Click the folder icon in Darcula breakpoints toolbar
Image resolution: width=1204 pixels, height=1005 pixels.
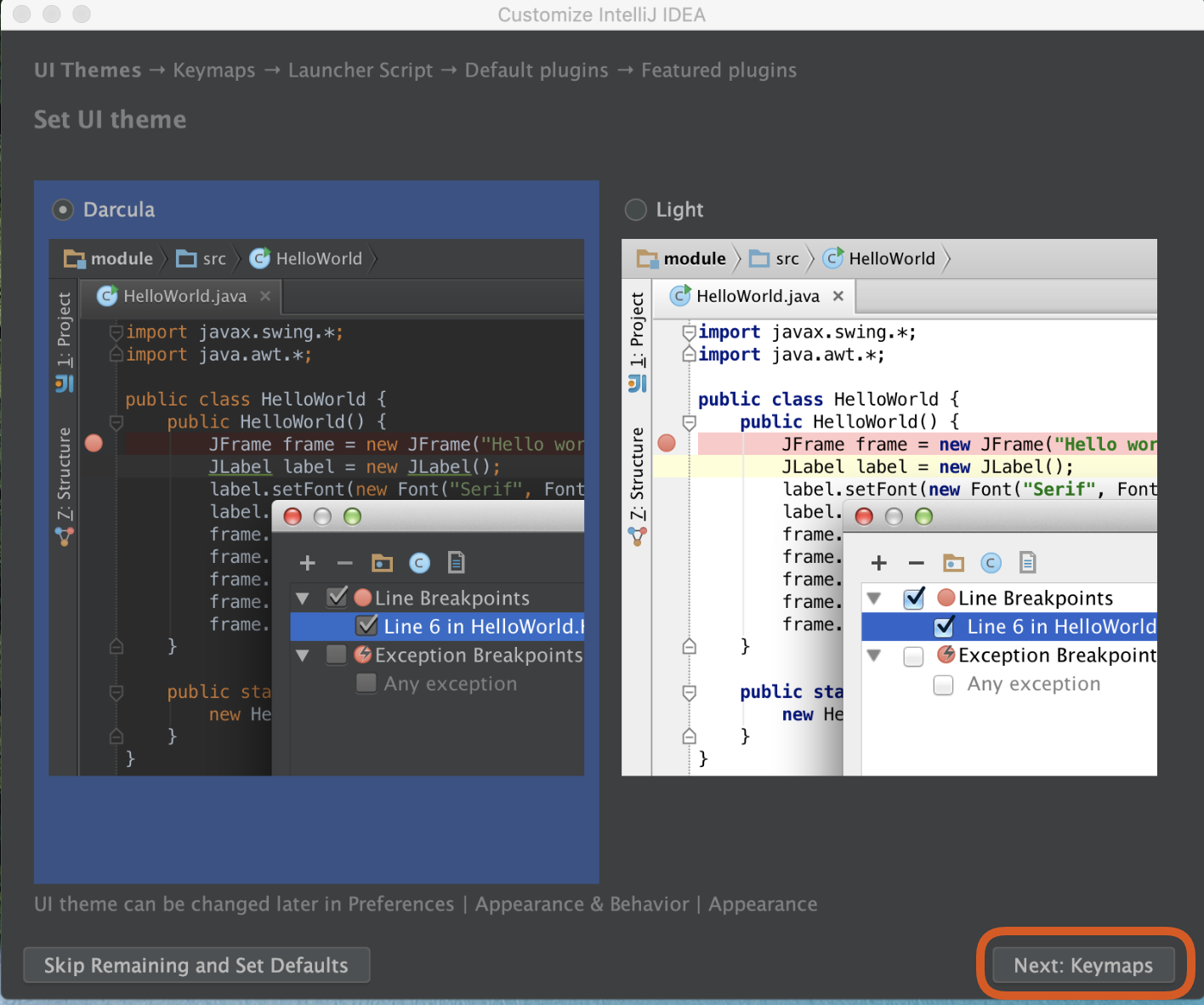382,563
